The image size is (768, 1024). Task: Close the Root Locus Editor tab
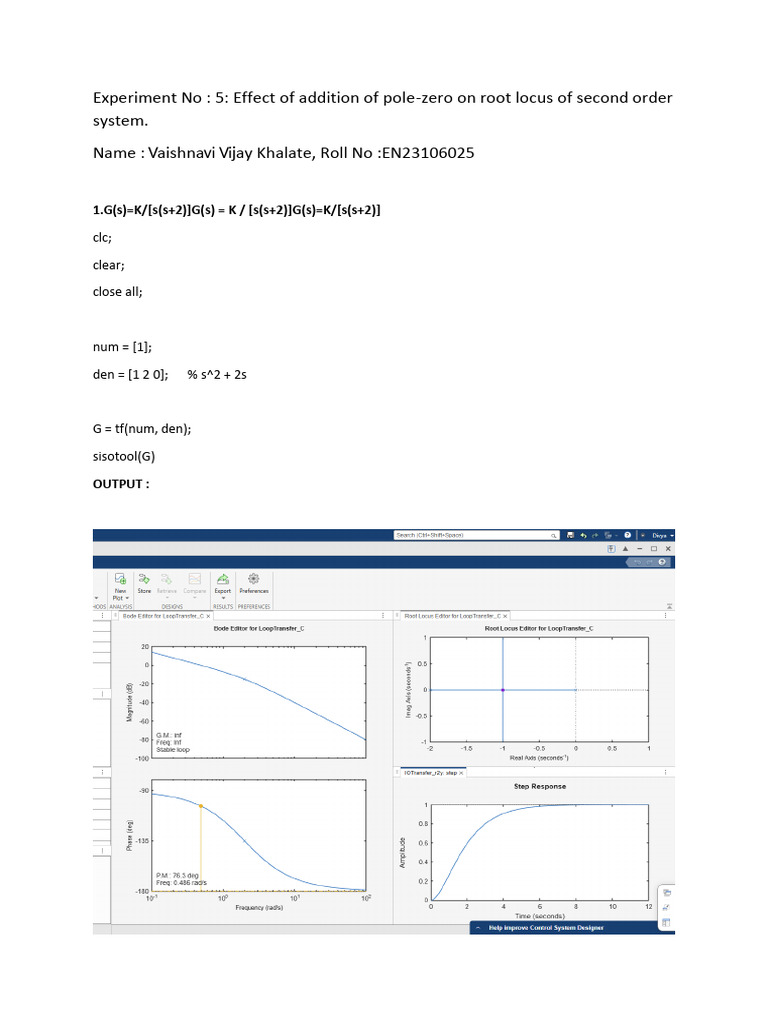pyautogui.click(x=505, y=616)
